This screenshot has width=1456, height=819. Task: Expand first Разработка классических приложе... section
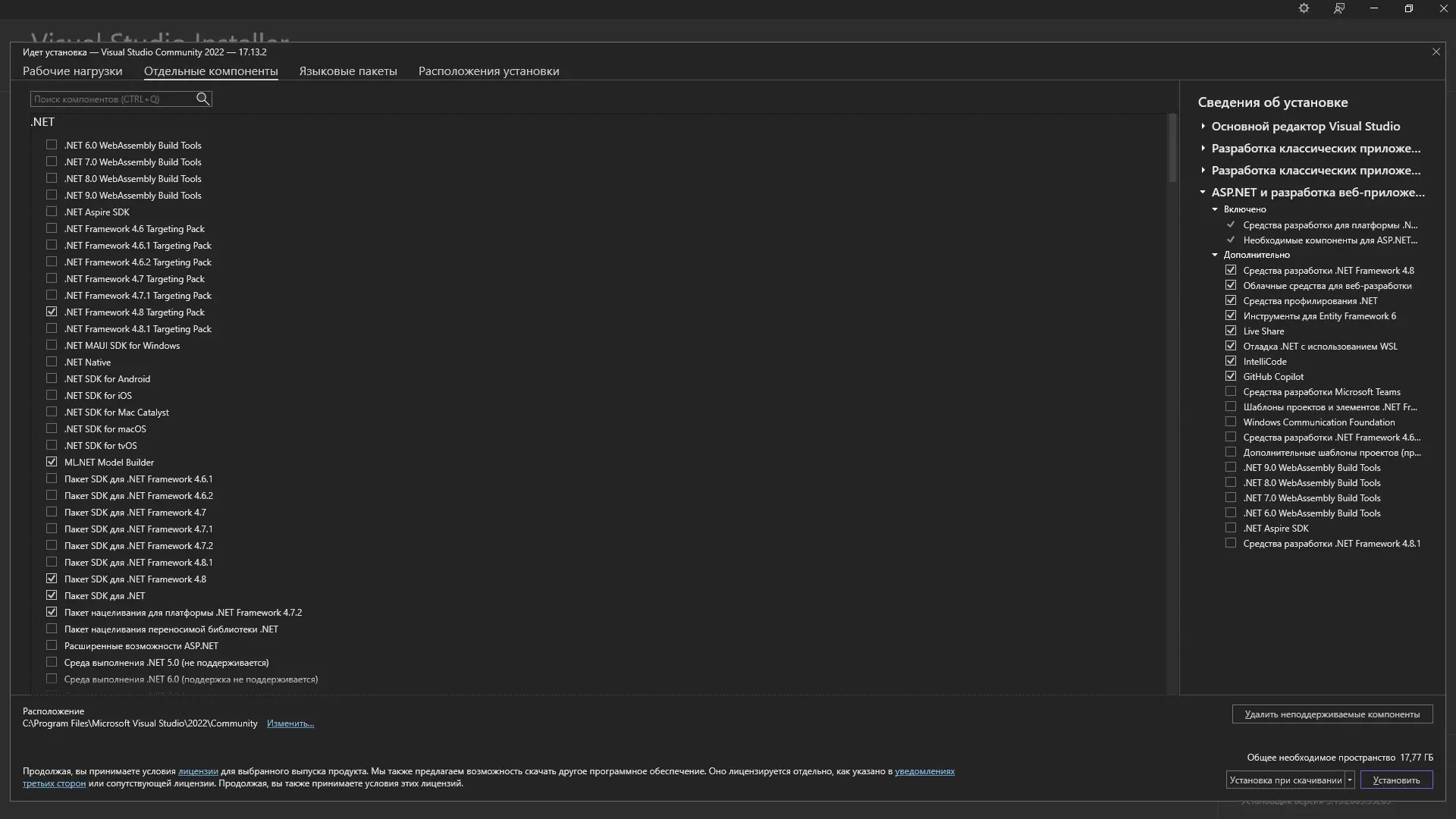[x=1203, y=148]
